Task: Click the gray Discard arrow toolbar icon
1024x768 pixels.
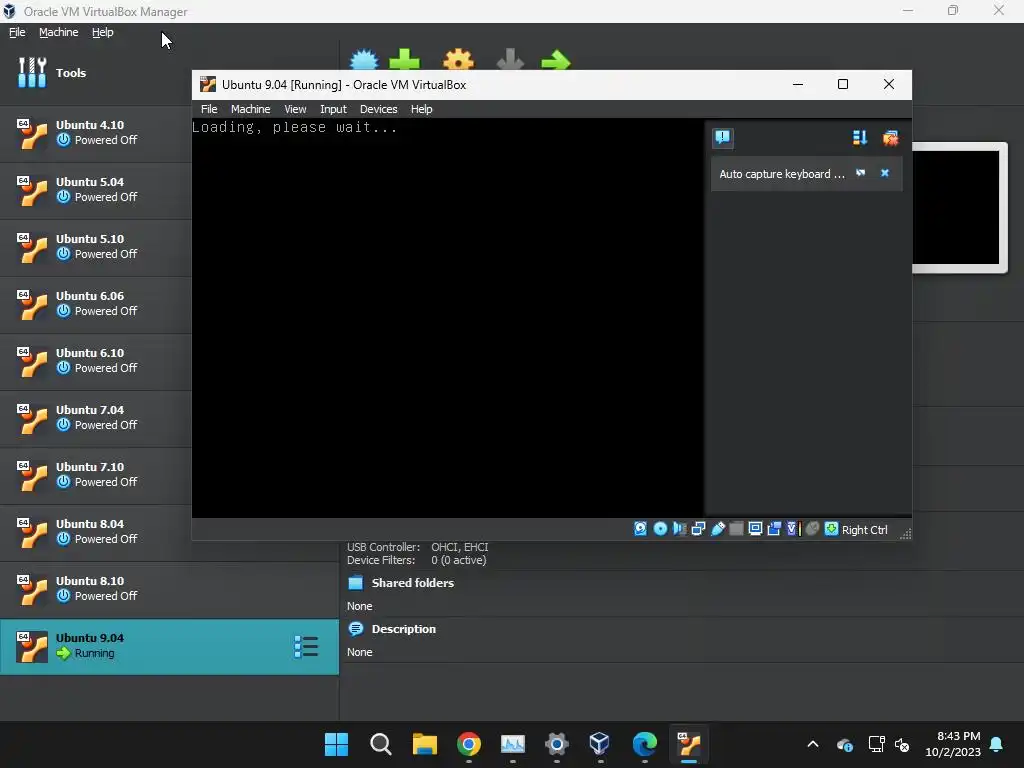Action: [510, 60]
